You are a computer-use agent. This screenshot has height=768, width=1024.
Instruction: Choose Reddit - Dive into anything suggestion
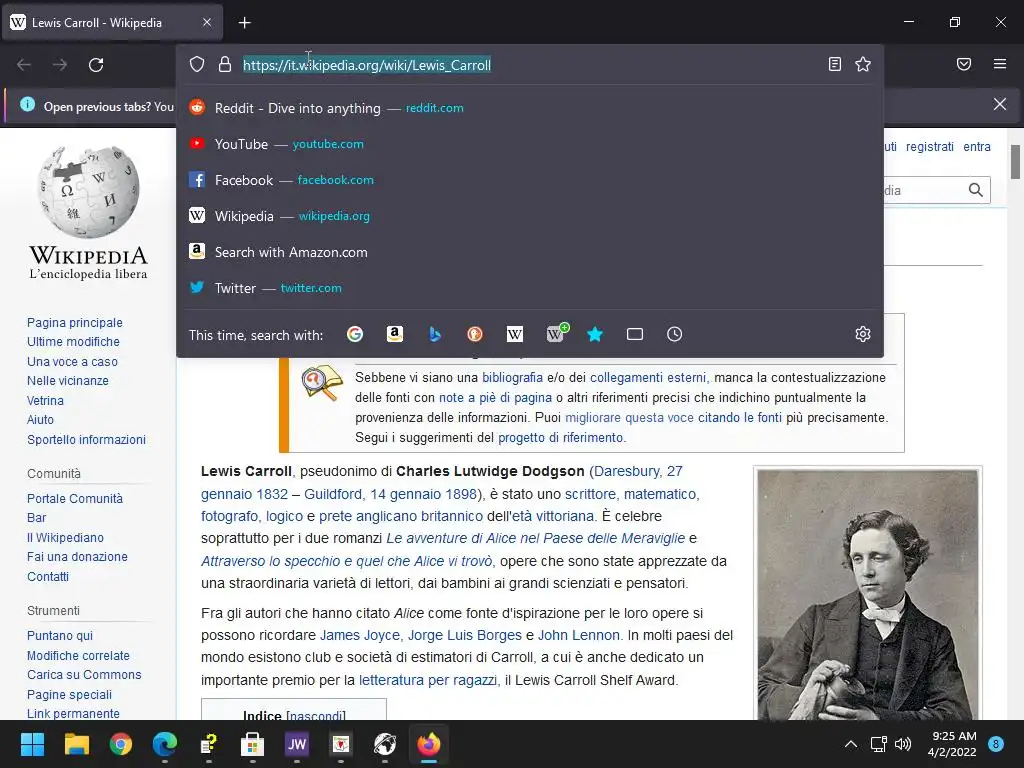[530, 108]
